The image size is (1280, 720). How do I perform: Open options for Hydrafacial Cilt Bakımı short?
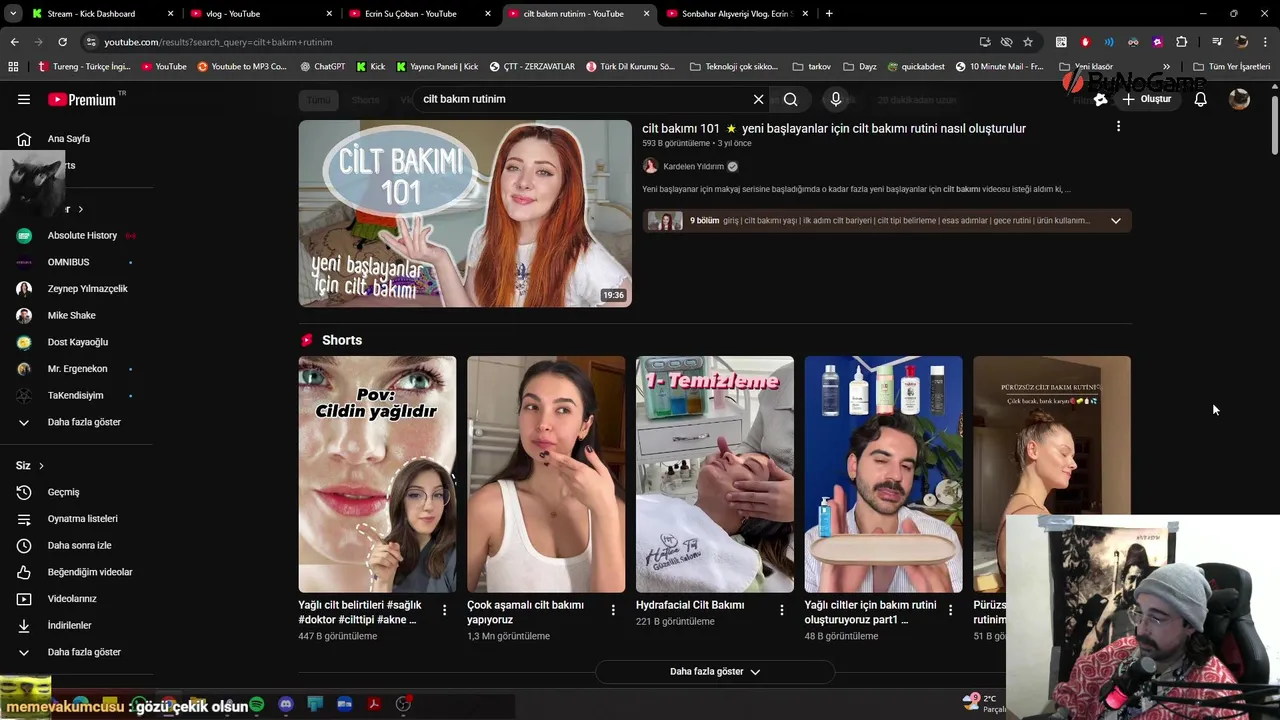click(x=782, y=610)
